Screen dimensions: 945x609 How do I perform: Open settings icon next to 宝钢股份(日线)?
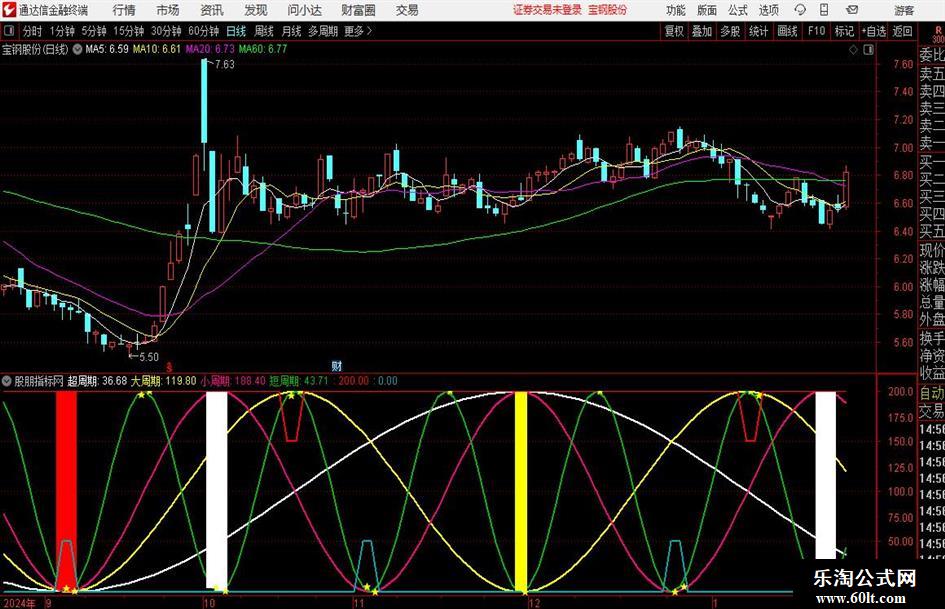click(x=77, y=49)
